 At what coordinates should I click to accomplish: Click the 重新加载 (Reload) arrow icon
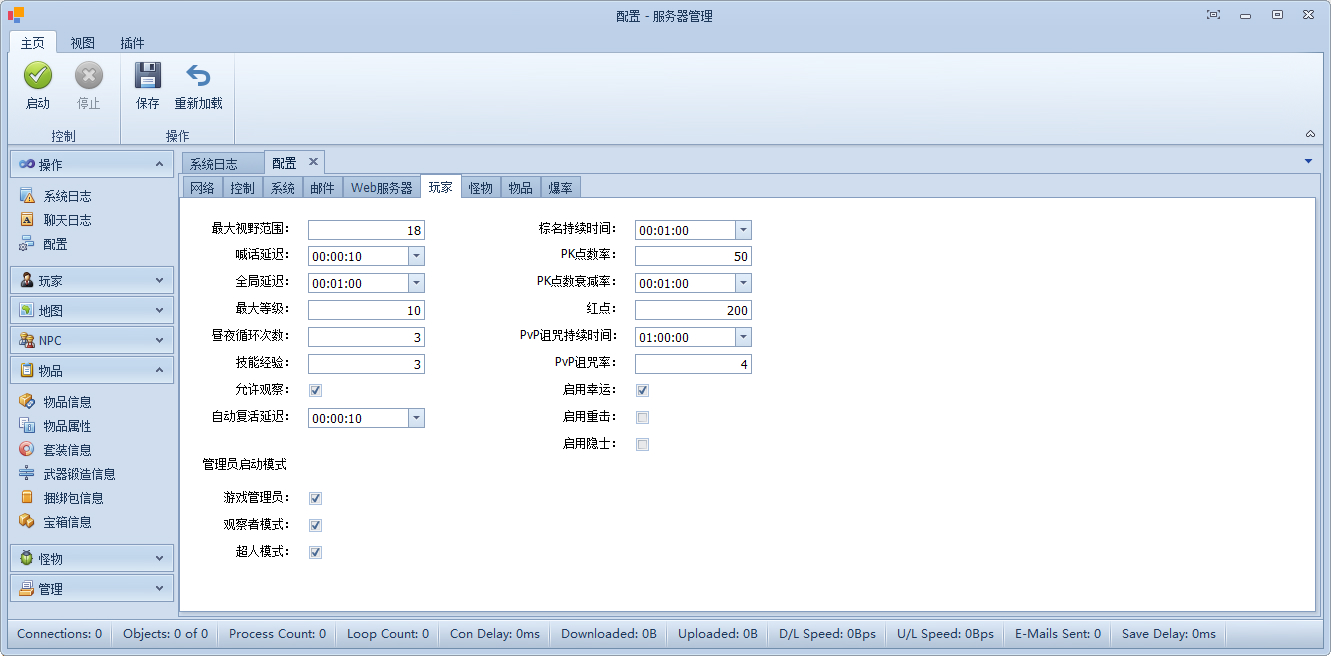tap(198, 77)
